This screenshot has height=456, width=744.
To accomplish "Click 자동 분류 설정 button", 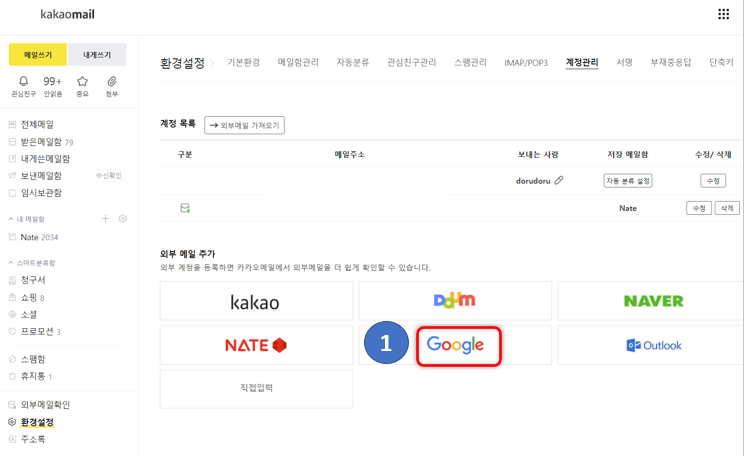I will coord(628,181).
